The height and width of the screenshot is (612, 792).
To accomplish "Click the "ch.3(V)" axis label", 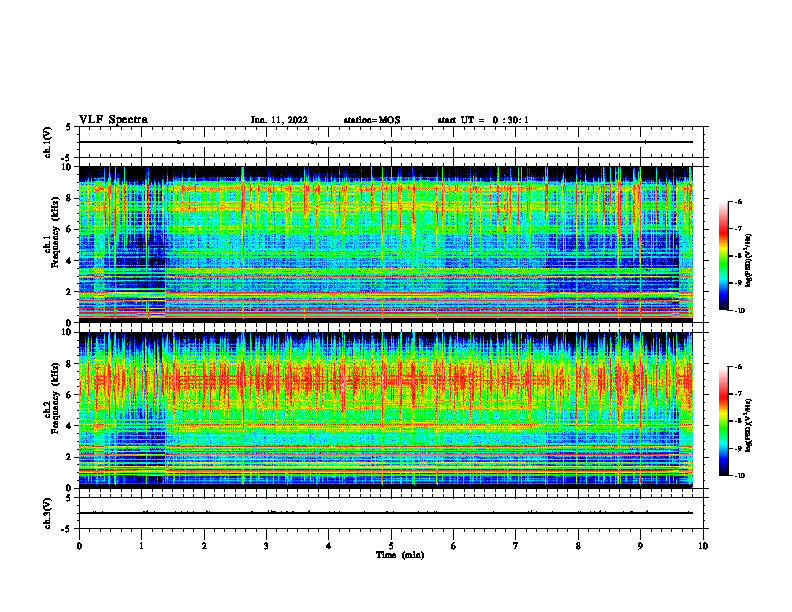I will point(48,514).
